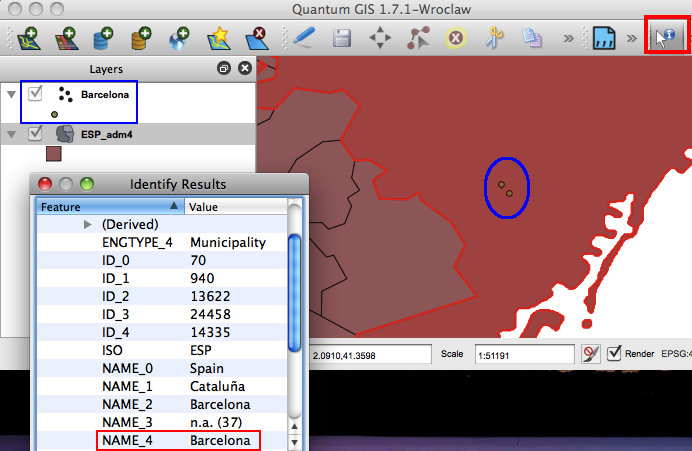Viewport: 692px width, 451px height.
Task: Toggle visibility of the Barcelona layer
Action: click(35, 94)
